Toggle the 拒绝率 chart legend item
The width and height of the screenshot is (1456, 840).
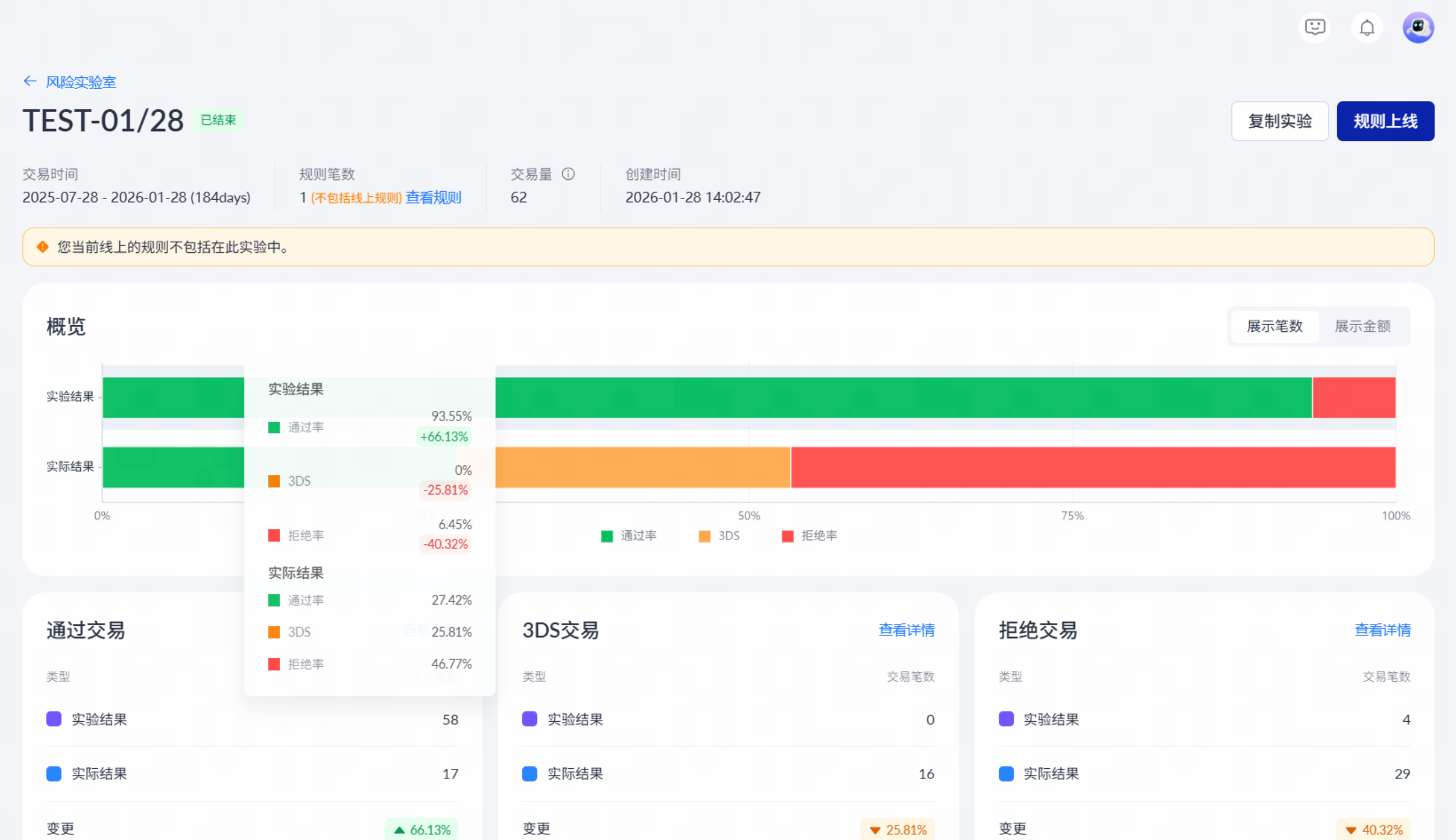coord(810,536)
